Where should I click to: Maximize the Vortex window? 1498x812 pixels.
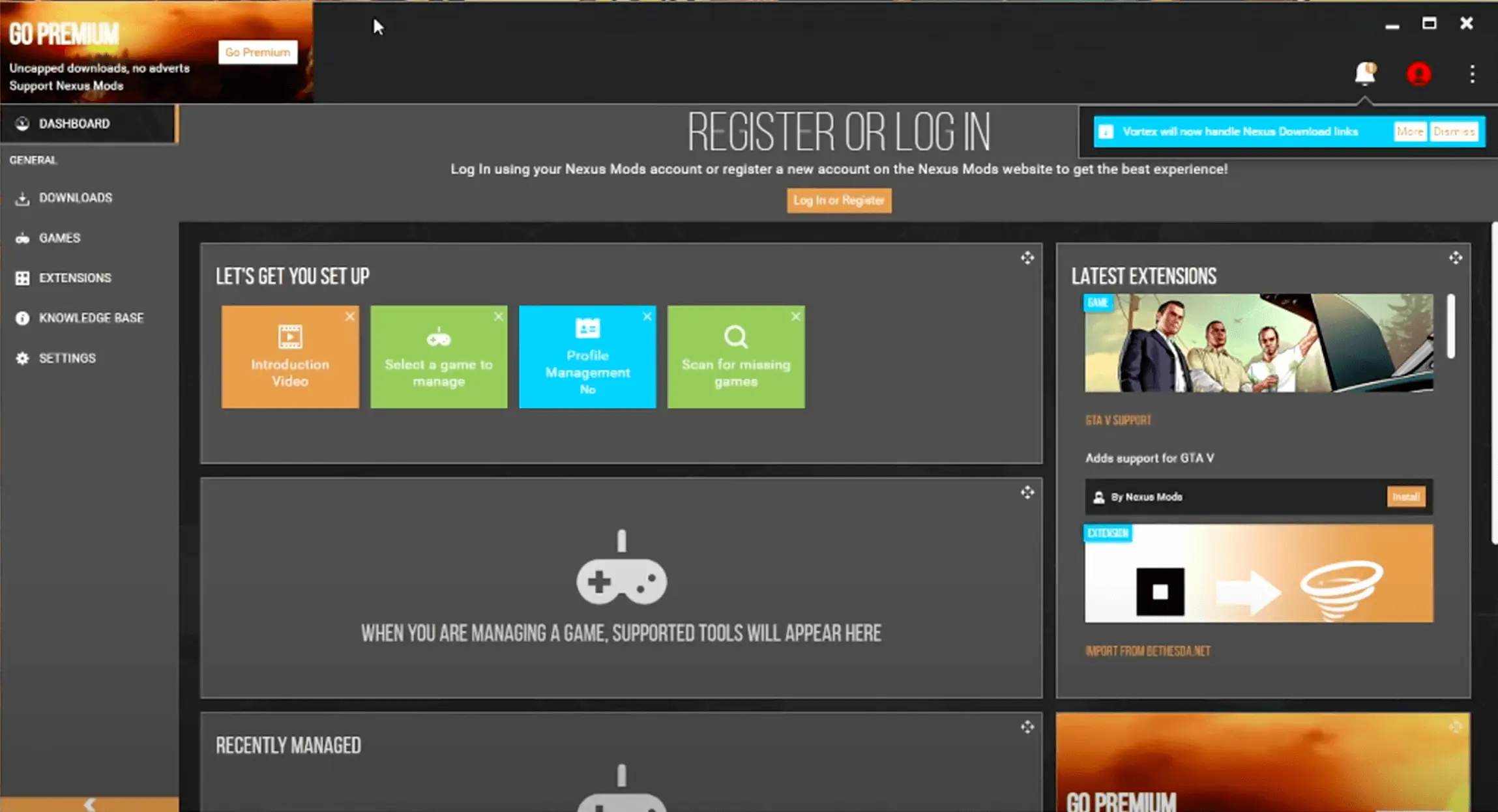point(1429,24)
